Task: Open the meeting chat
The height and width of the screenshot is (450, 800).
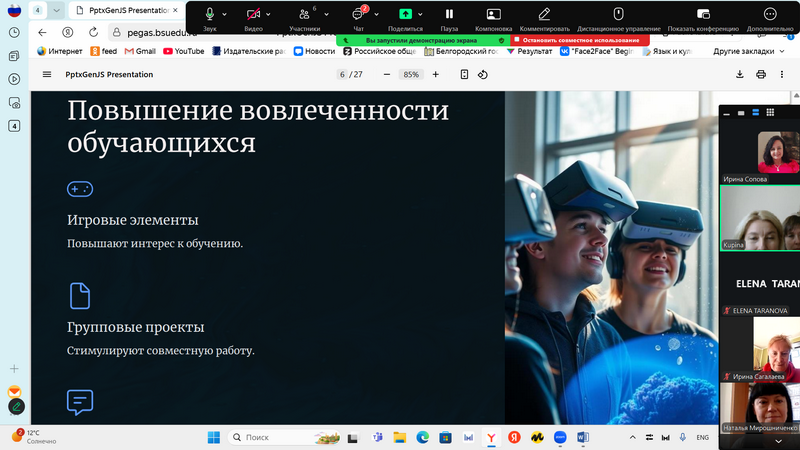Action: (x=358, y=14)
